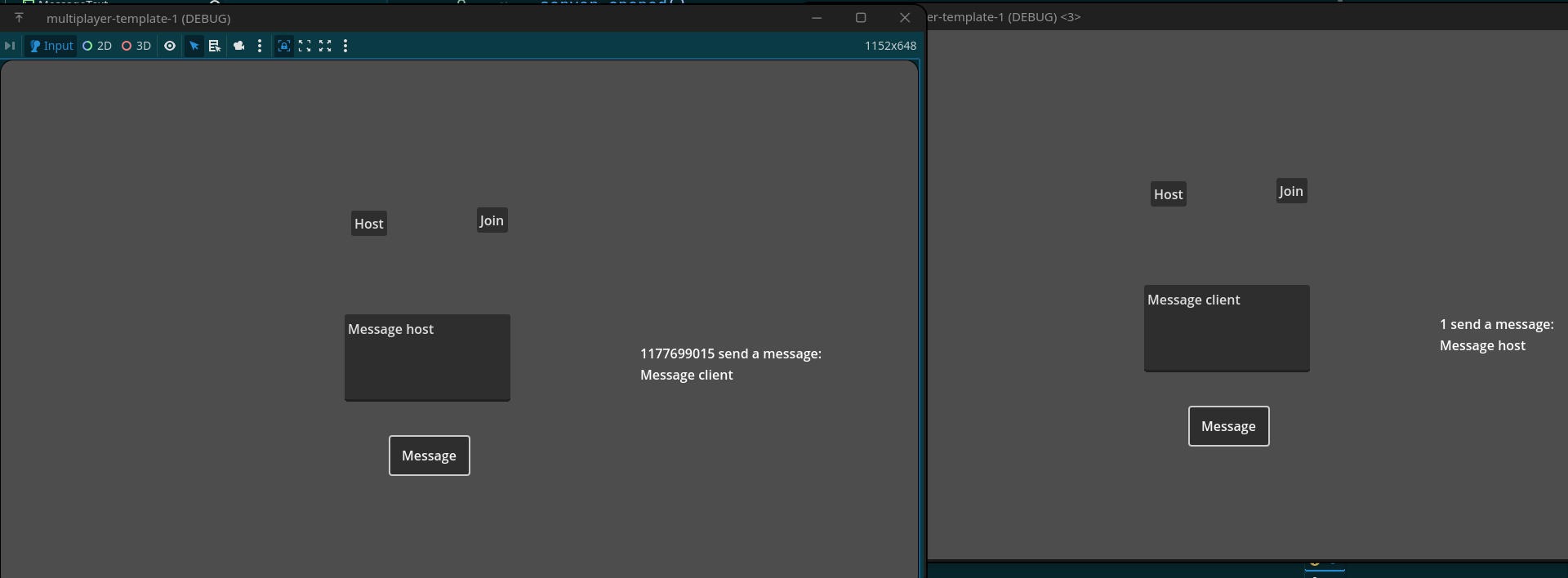
Task: Click the pin-to-top arrow icon in title bar
Action: pos(19,17)
